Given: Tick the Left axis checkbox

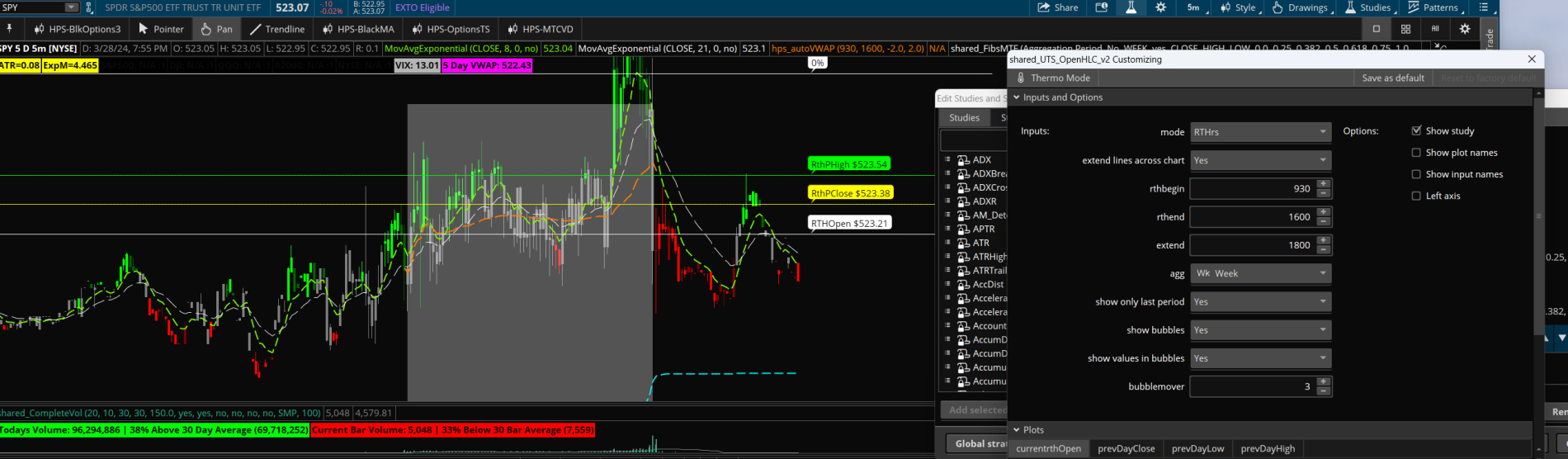Looking at the screenshot, I should [1416, 196].
